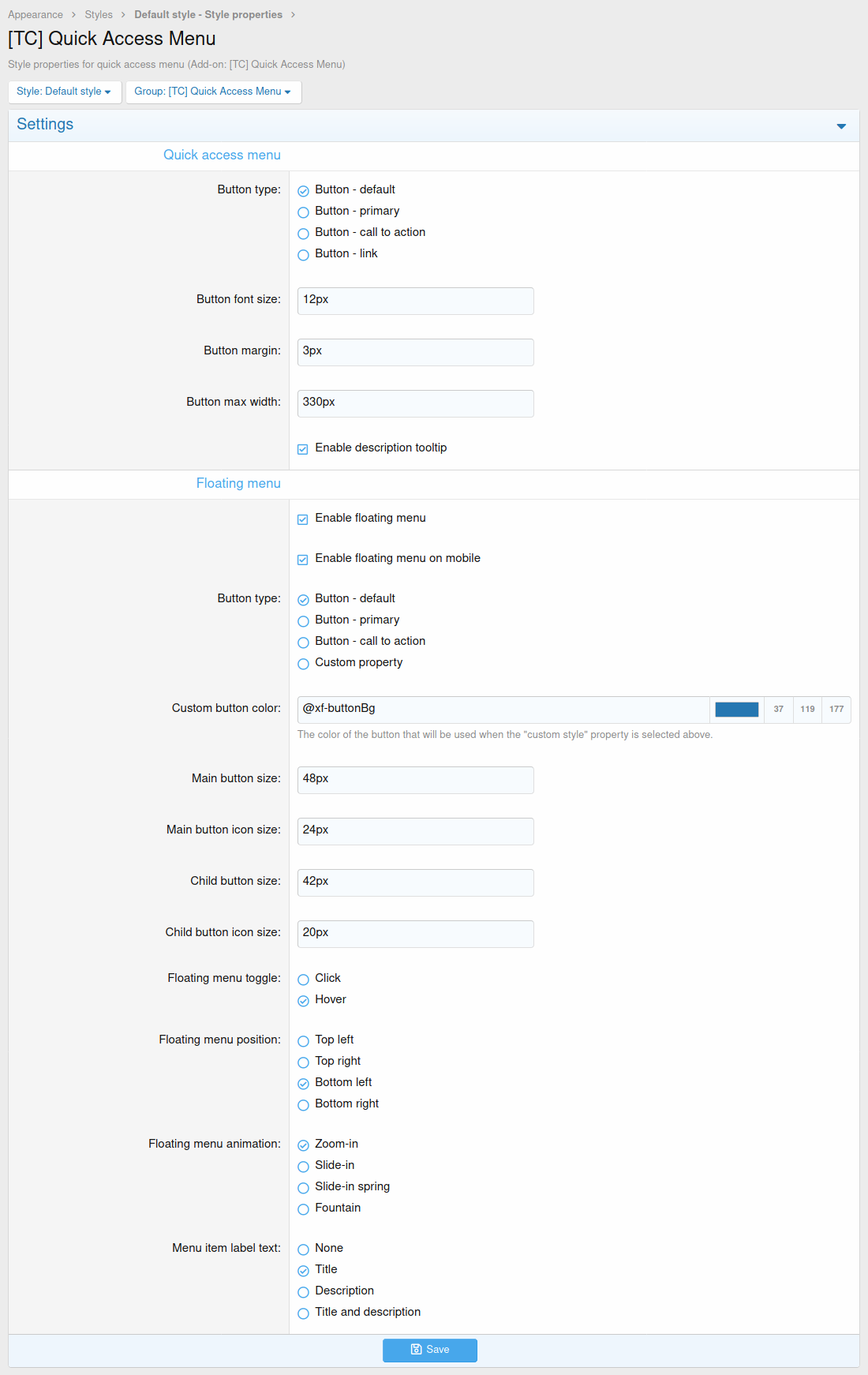868x1375 pixels.
Task: Choose Fountain animation option
Action: click(x=303, y=1209)
